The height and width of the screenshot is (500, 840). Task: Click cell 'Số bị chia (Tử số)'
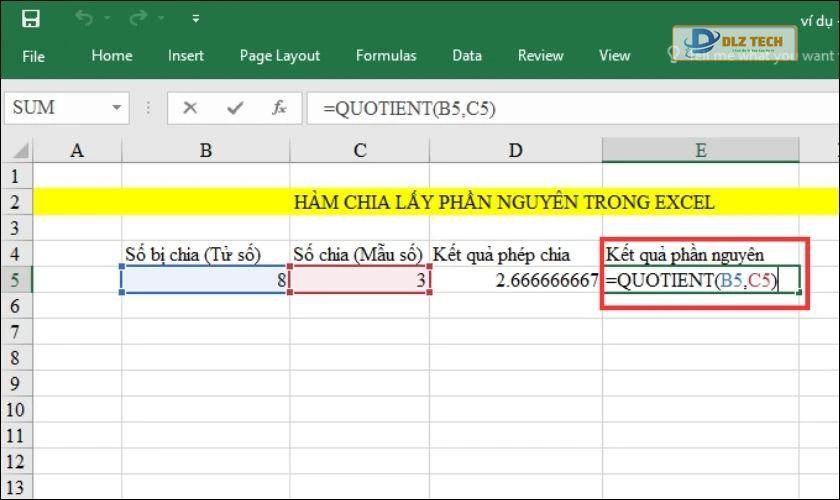tap(206, 254)
